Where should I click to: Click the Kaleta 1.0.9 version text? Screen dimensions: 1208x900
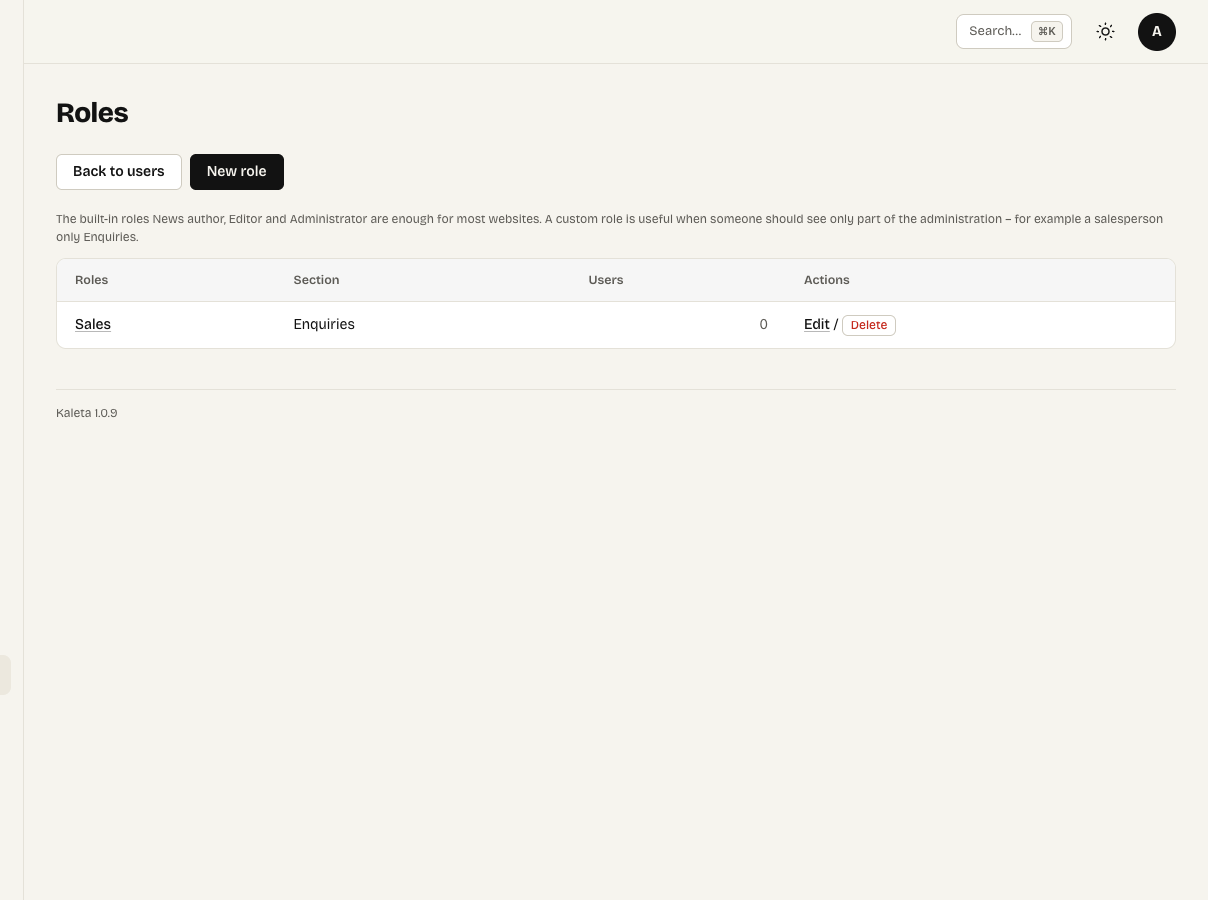pos(87,413)
